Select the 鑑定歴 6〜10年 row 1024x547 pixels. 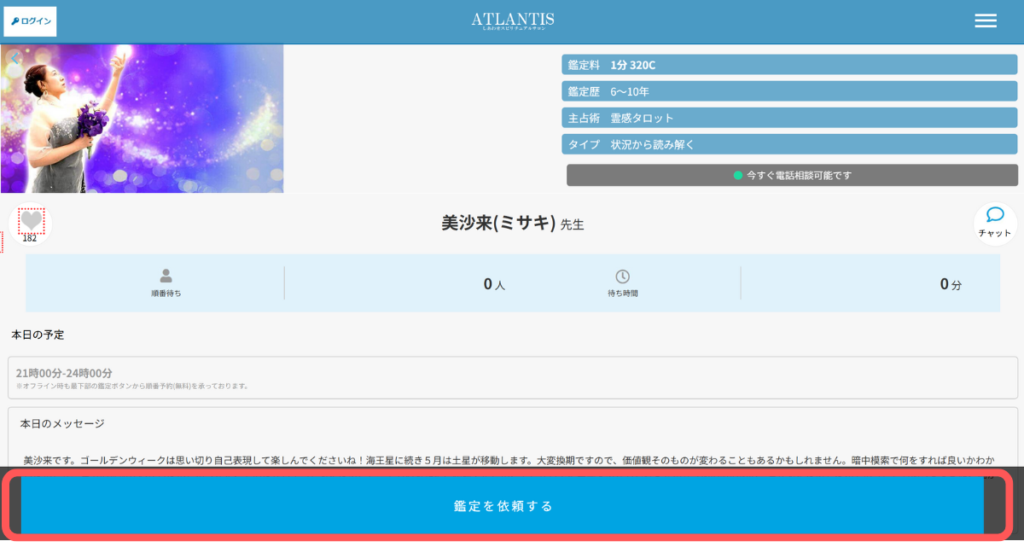[789, 91]
